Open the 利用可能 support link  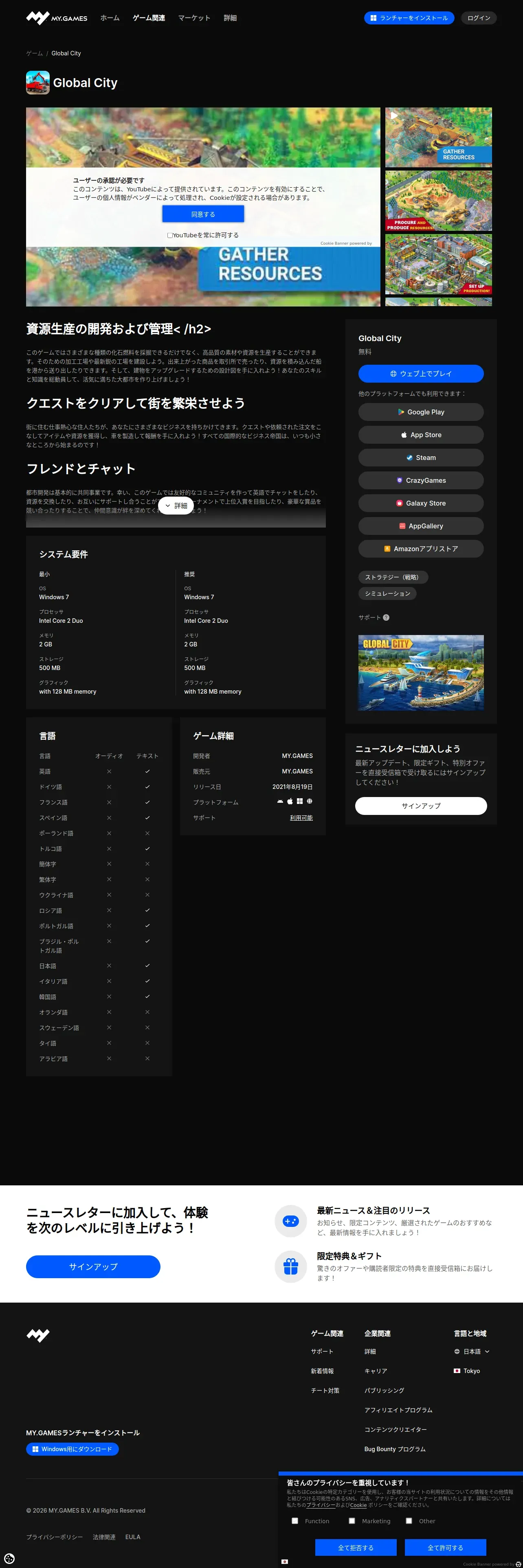tap(301, 817)
